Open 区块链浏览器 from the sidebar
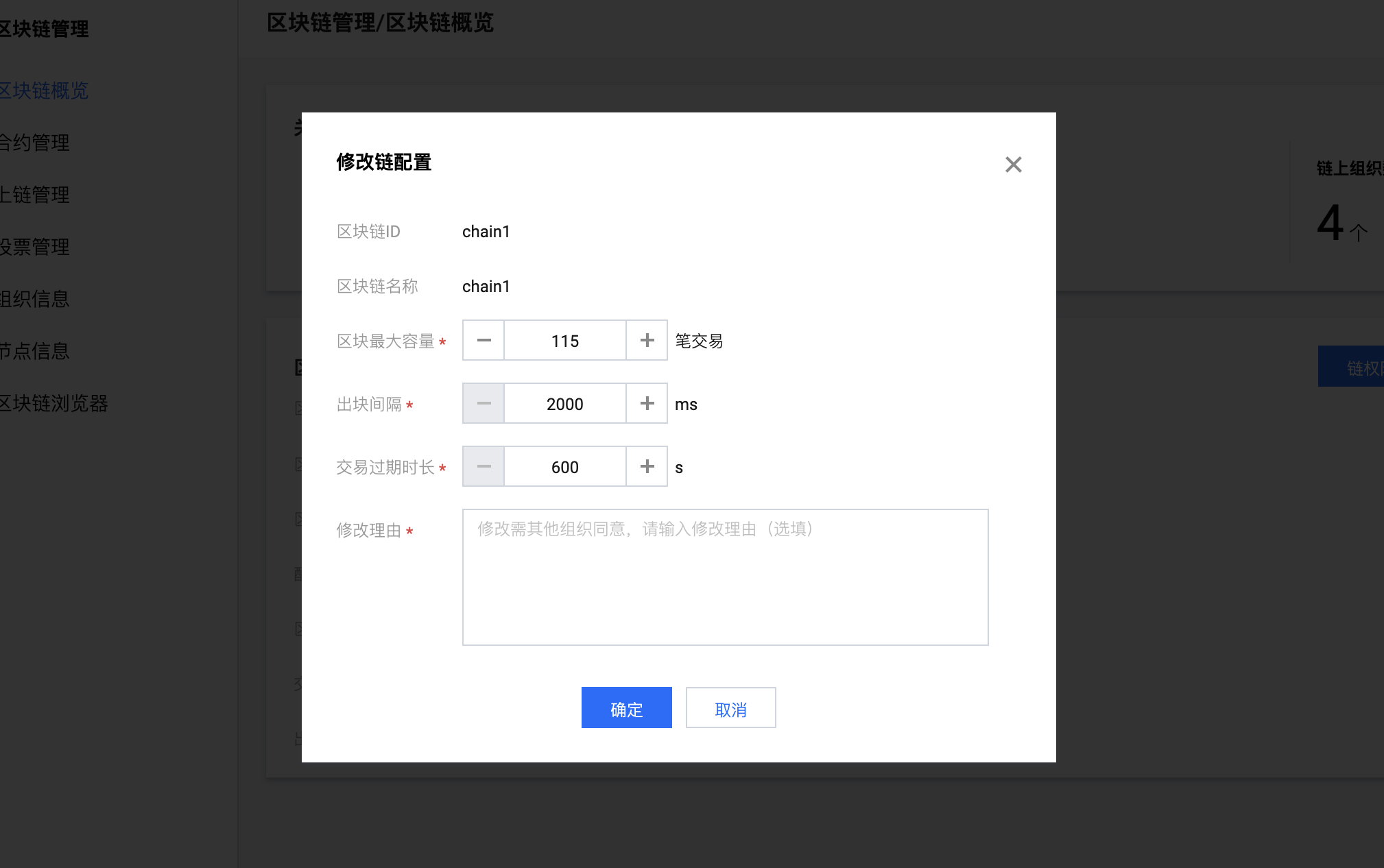The width and height of the screenshot is (1384, 868). (53, 403)
